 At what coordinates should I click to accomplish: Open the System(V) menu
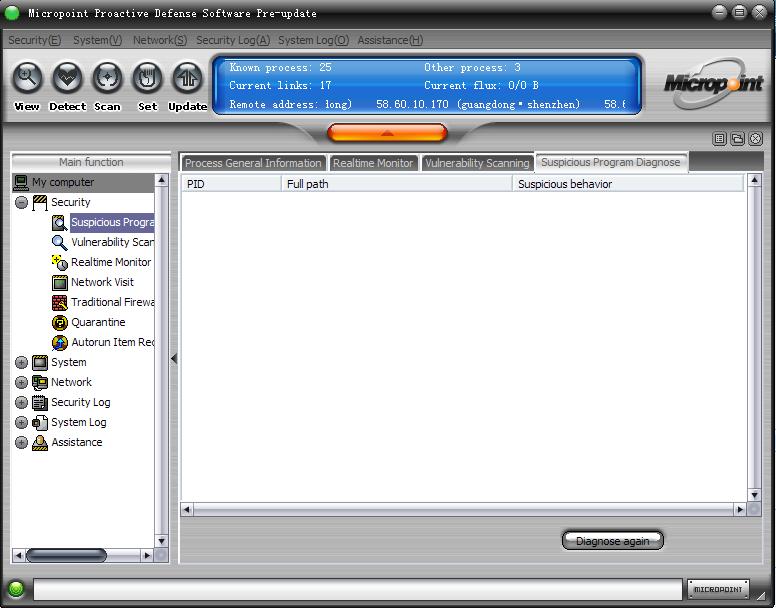point(97,40)
